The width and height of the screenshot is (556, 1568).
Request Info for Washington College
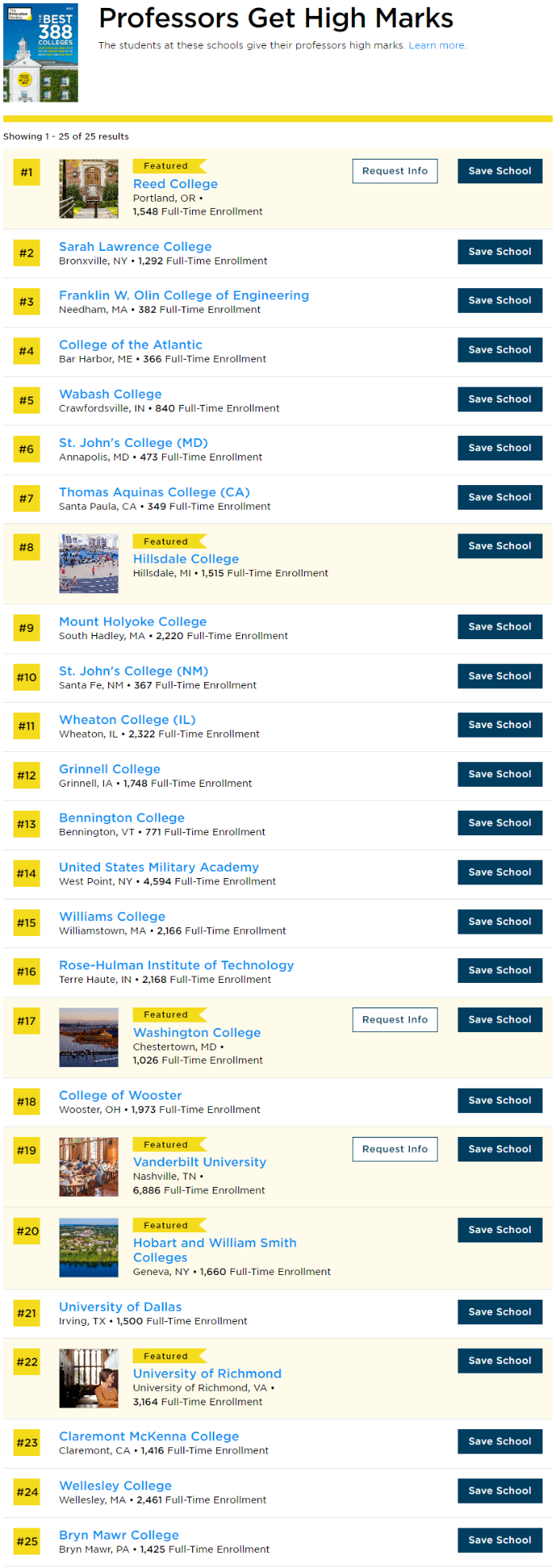[x=395, y=1019]
